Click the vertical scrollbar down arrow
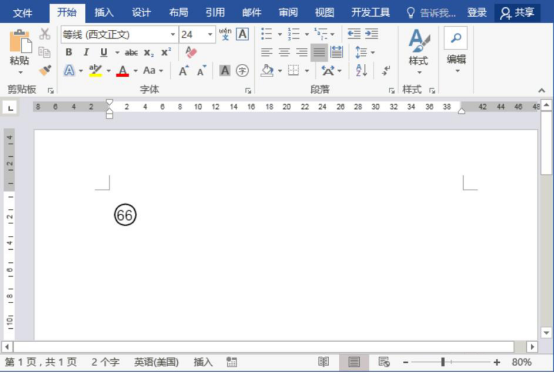Image resolution: width=554 pixels, height=373 pixels. 546,332
